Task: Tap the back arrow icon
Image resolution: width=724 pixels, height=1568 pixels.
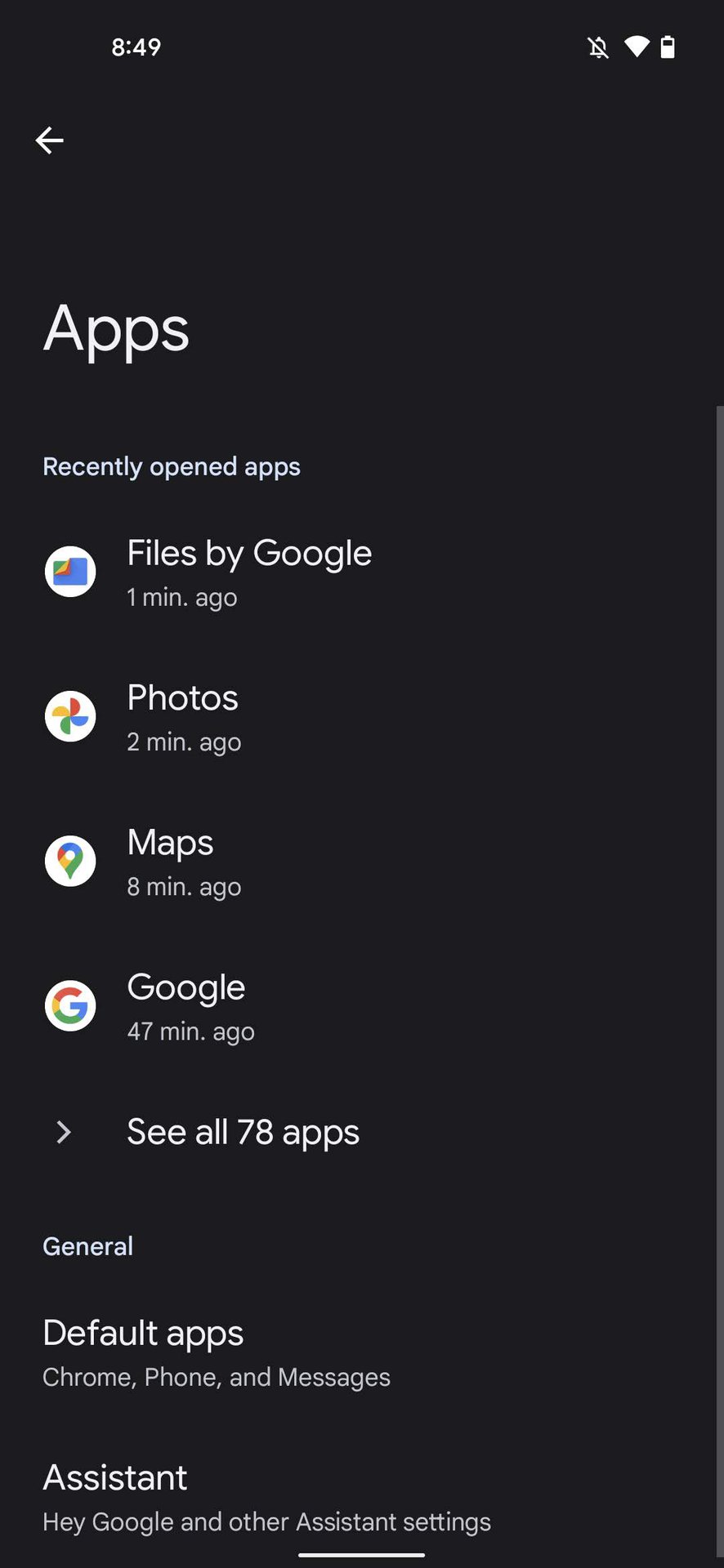Action: tap(50, 140)
